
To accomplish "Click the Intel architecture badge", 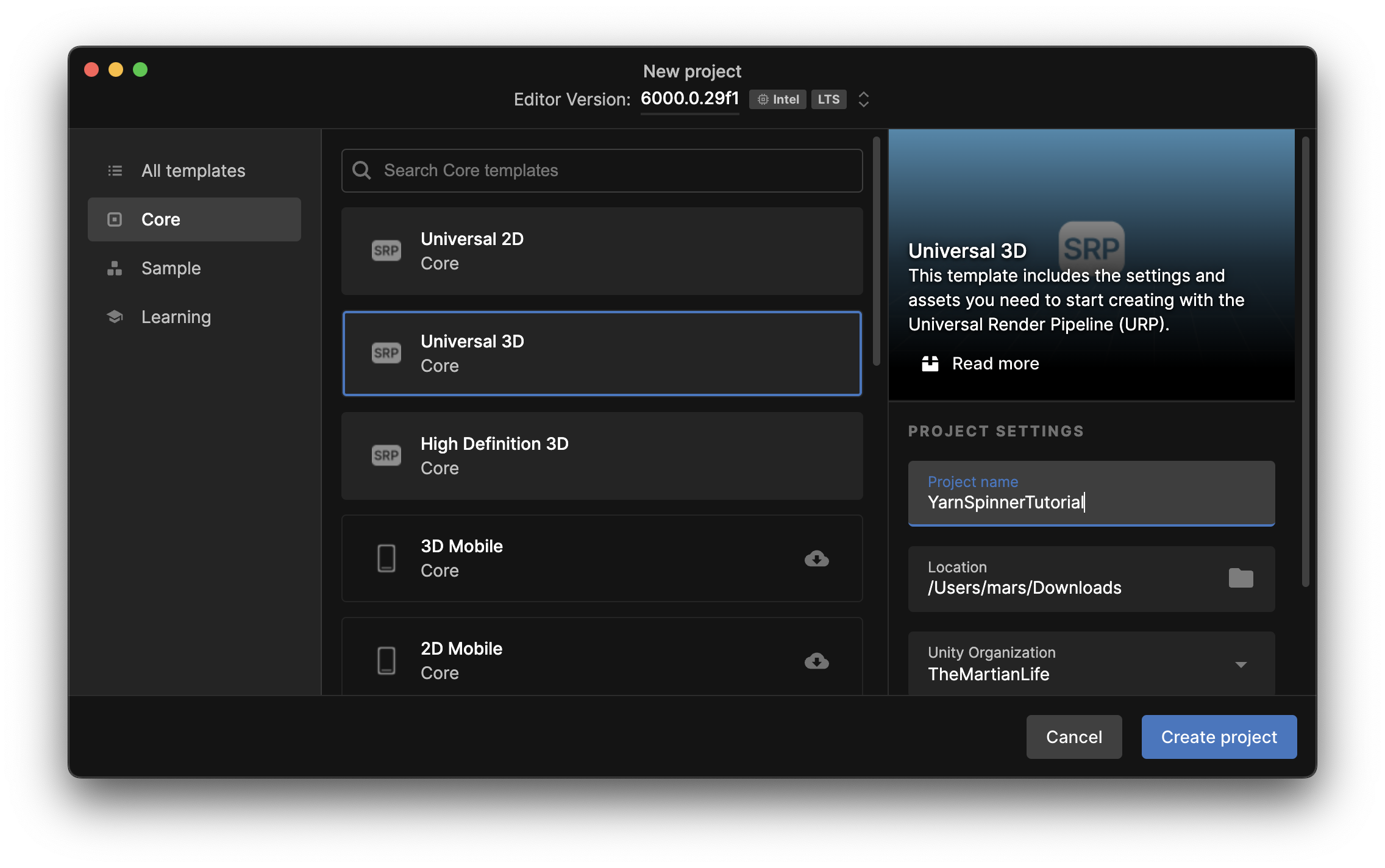I will point(778,99).
